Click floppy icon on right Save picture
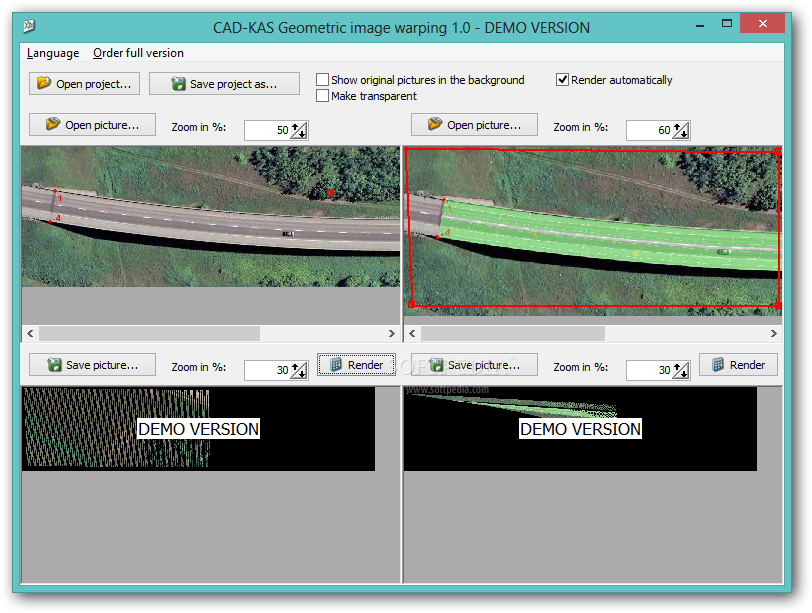812x613 pixels. pos(436,364)
